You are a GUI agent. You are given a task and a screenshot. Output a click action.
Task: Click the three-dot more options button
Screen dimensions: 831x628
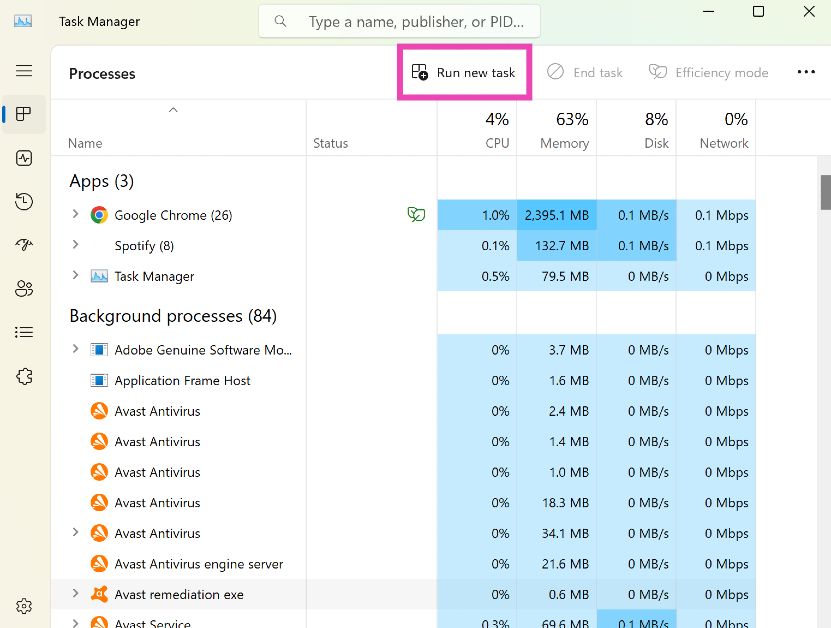click(806, 72)
